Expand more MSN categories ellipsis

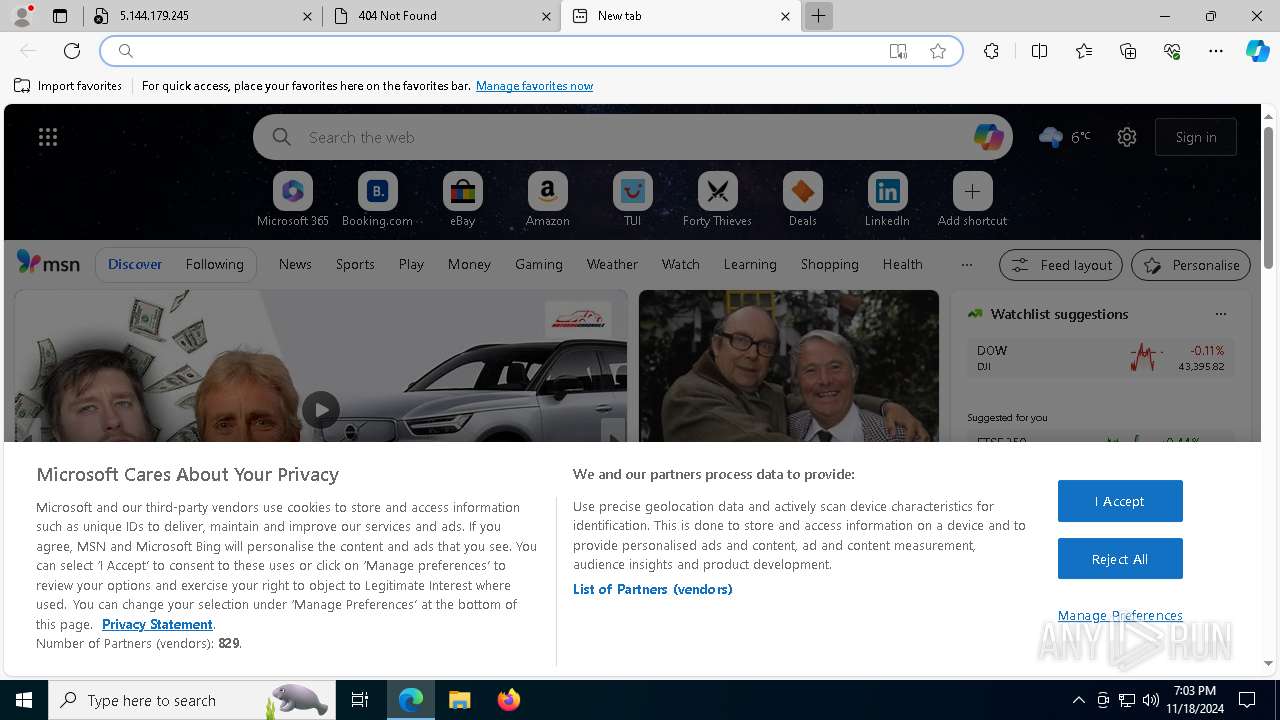[x=966, y=264]
